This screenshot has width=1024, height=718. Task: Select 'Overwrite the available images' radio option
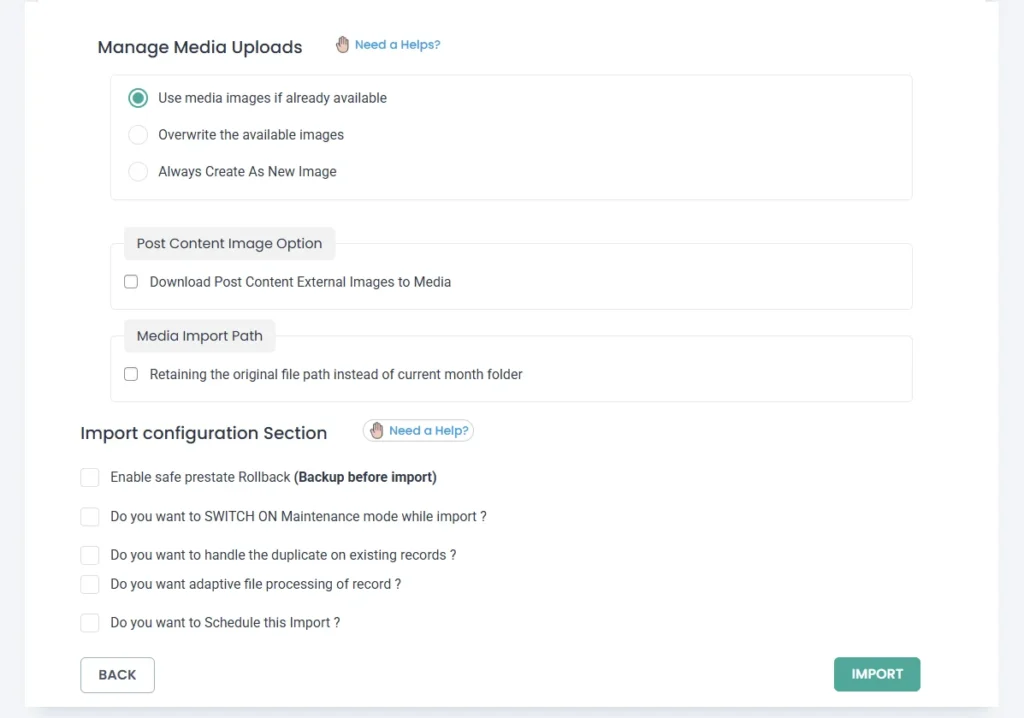click(x=138, y=135)
